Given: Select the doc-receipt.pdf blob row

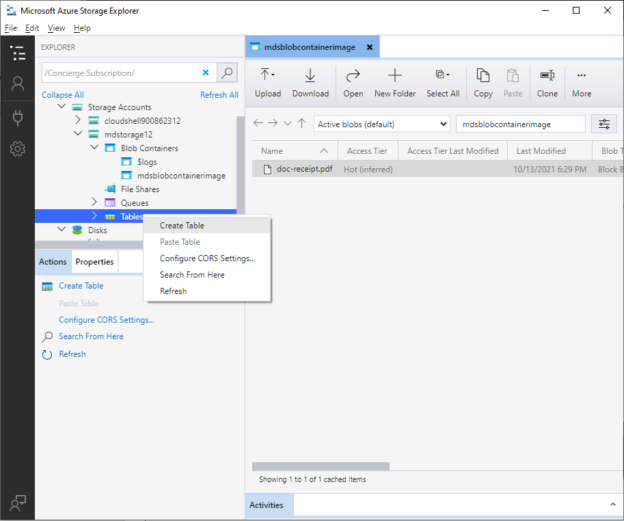Looking at the screenshot, I should click(x=438, y=169).
